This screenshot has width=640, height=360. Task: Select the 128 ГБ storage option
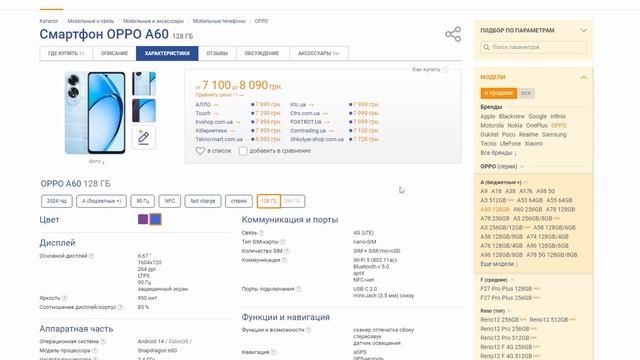tap(269, 201)
